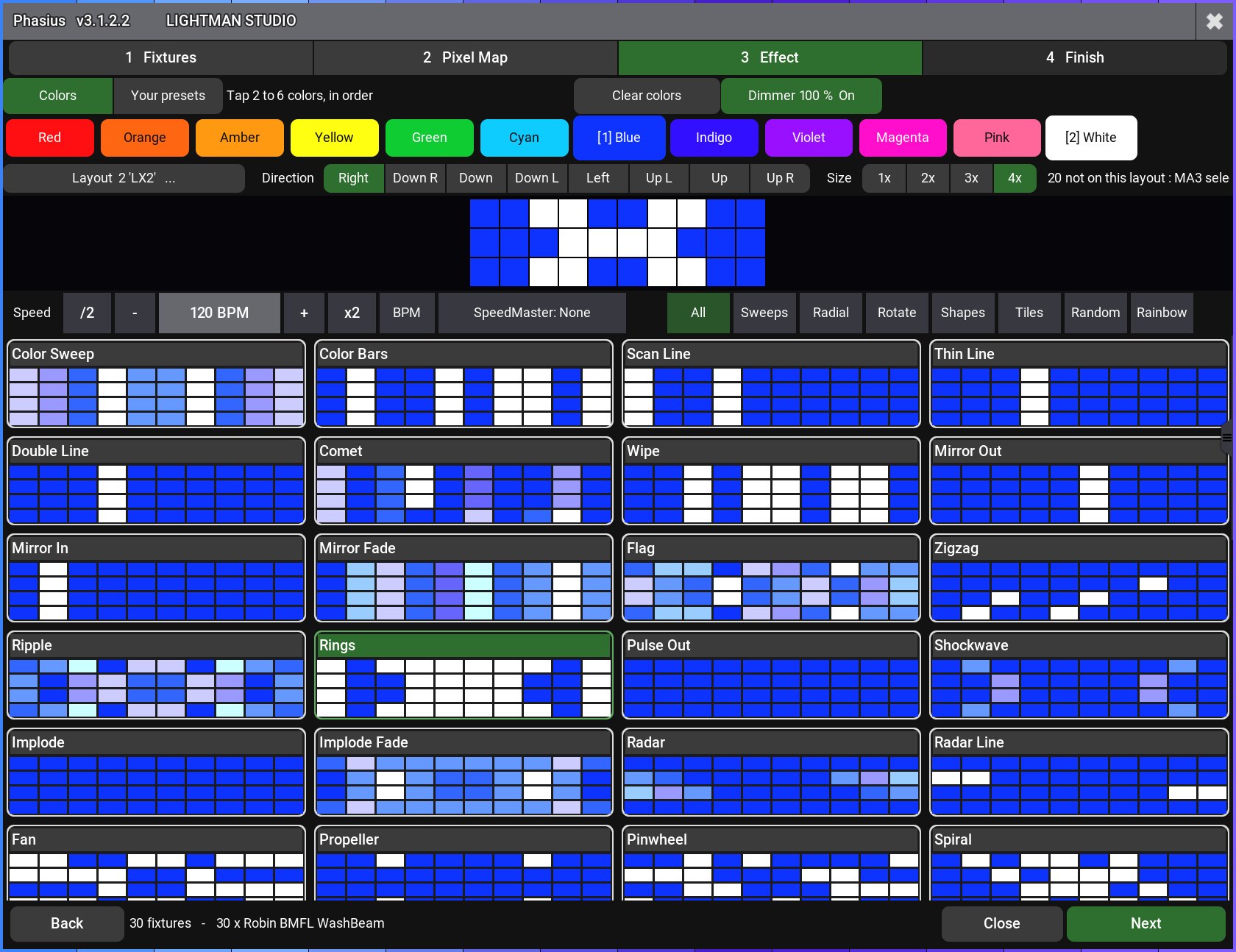Filter effects by Rainbow category
The width and height of the screenshot is (1236, 952).
1161,313
